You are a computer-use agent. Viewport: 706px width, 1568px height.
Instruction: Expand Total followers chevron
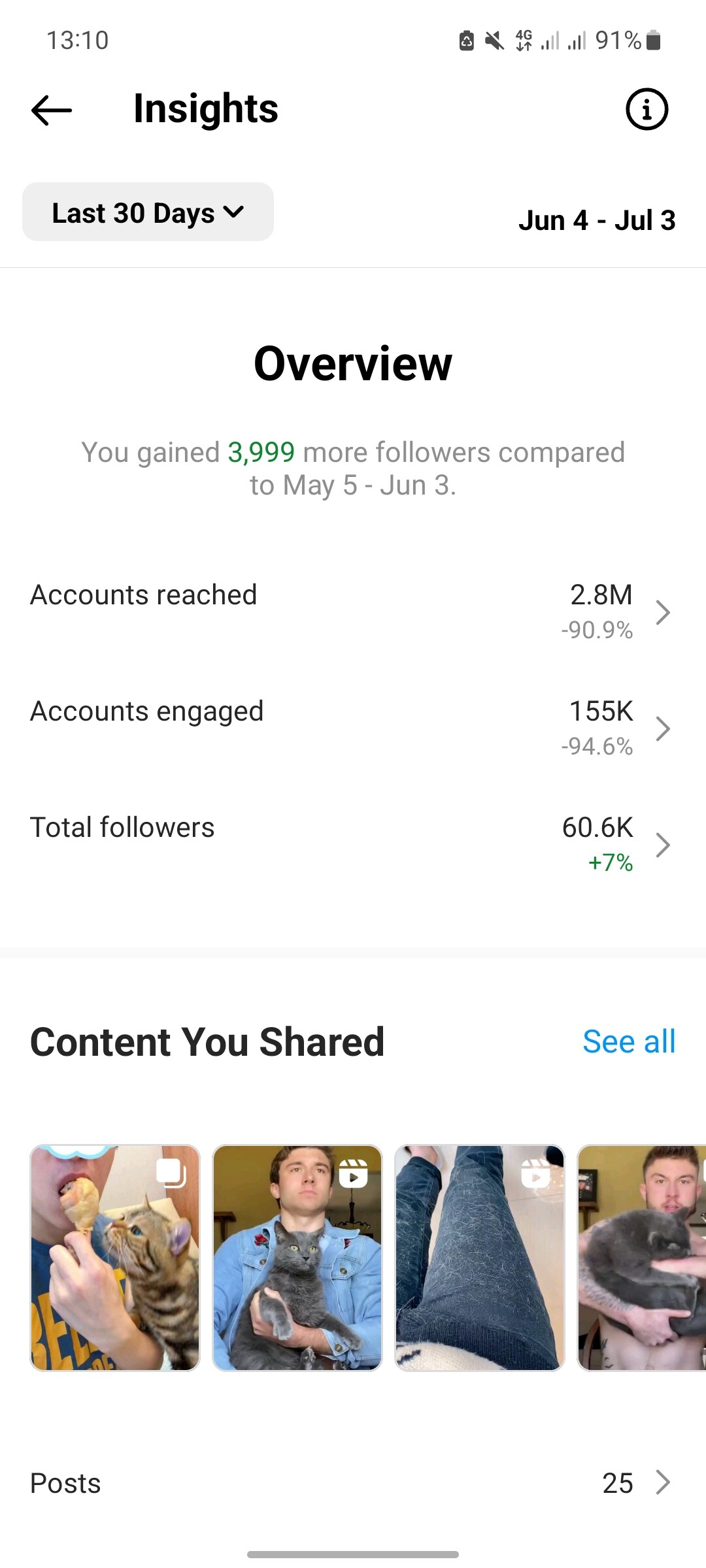[x=663, y=845]
